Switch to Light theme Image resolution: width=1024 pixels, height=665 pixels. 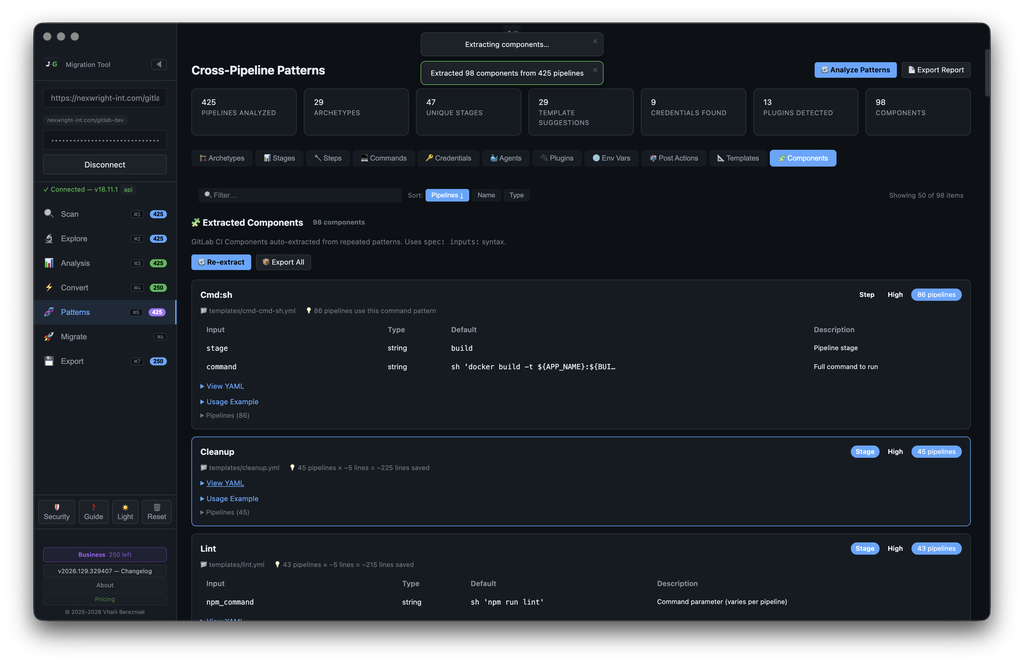[125, 511]
